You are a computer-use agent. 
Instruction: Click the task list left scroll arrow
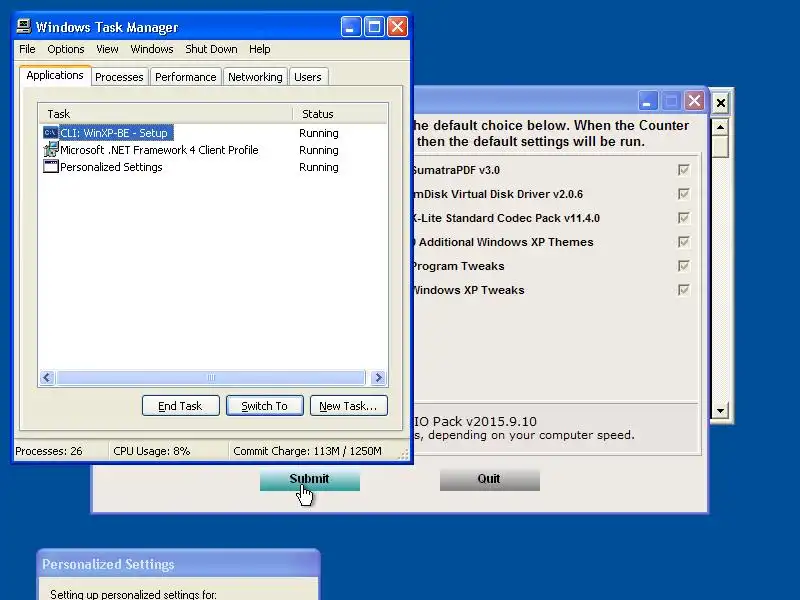(x=47, y=378)
